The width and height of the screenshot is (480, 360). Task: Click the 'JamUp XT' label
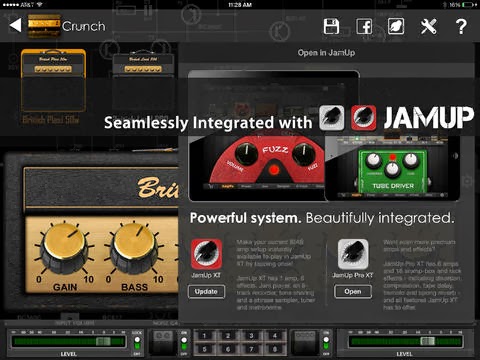point(206,275)
